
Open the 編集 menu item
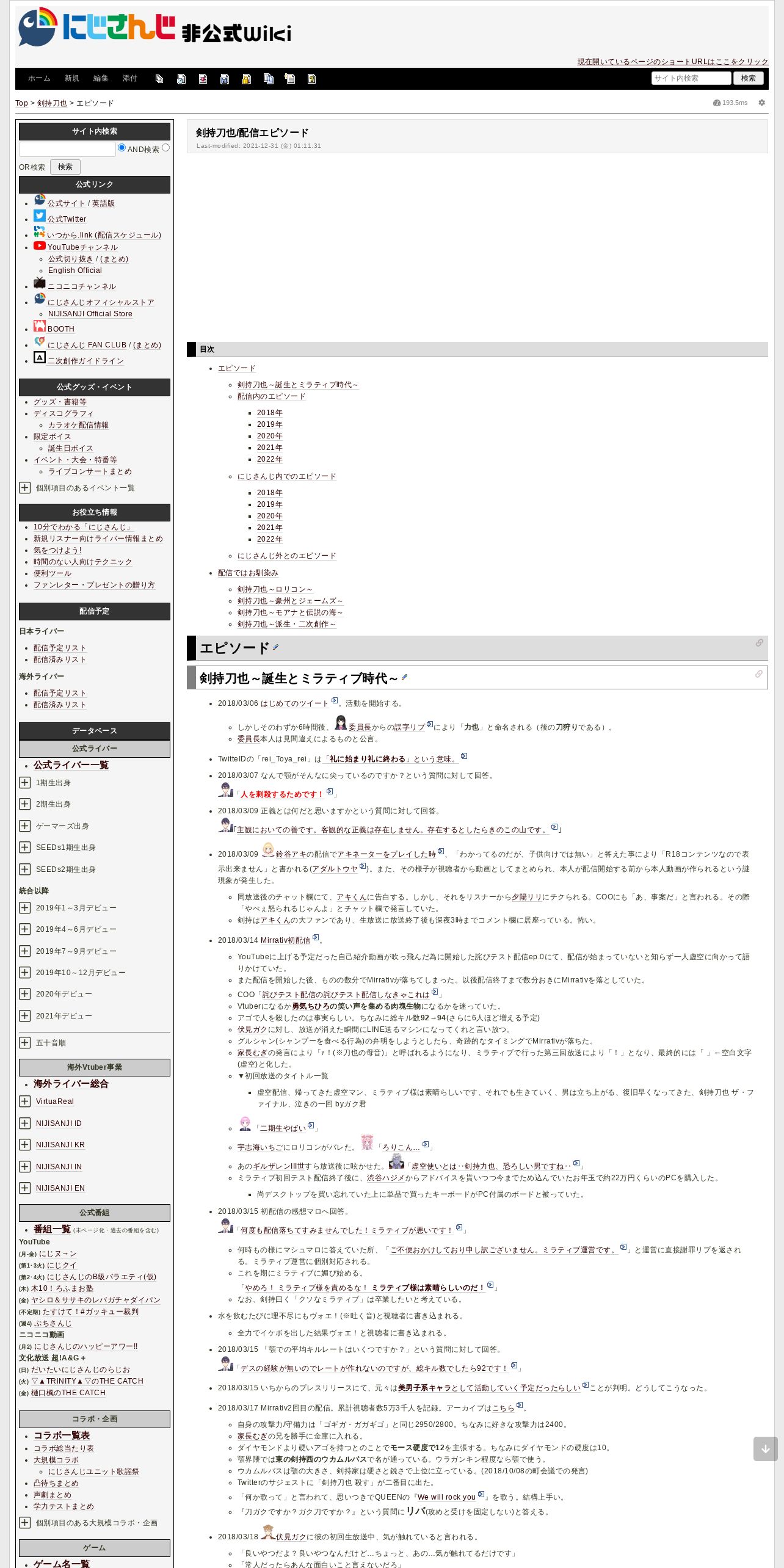[x=101, y=79]
